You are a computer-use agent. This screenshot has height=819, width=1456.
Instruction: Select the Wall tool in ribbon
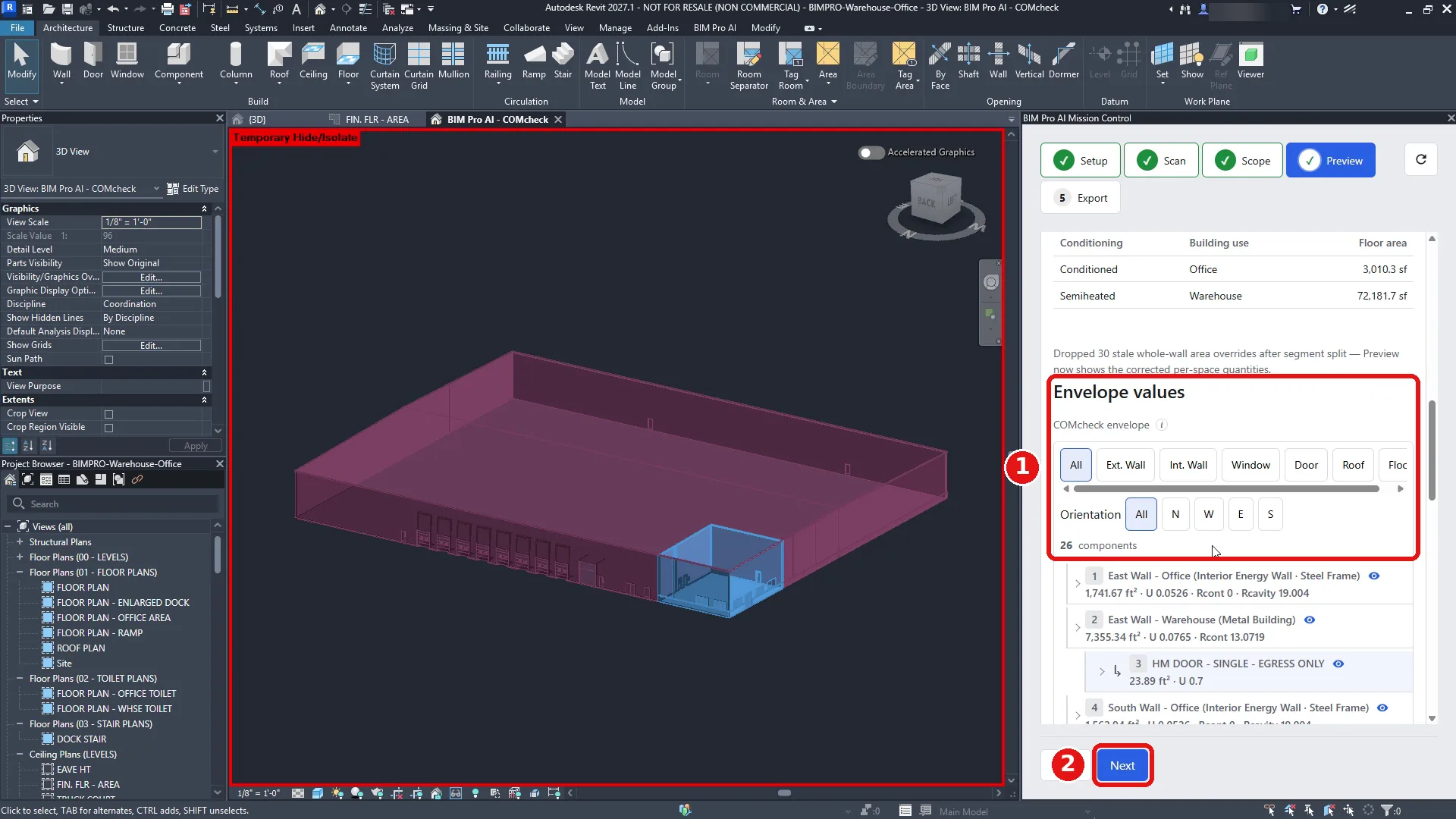61,61
